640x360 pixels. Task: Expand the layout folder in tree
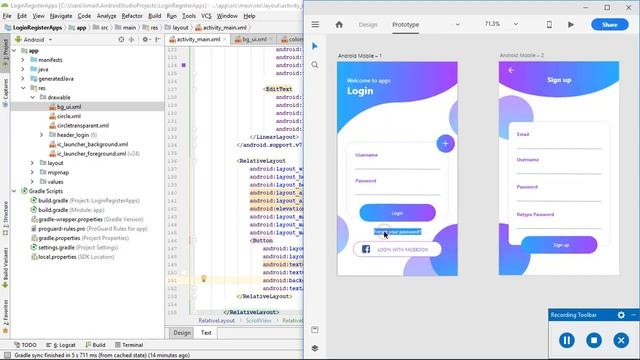coord(33,163)
